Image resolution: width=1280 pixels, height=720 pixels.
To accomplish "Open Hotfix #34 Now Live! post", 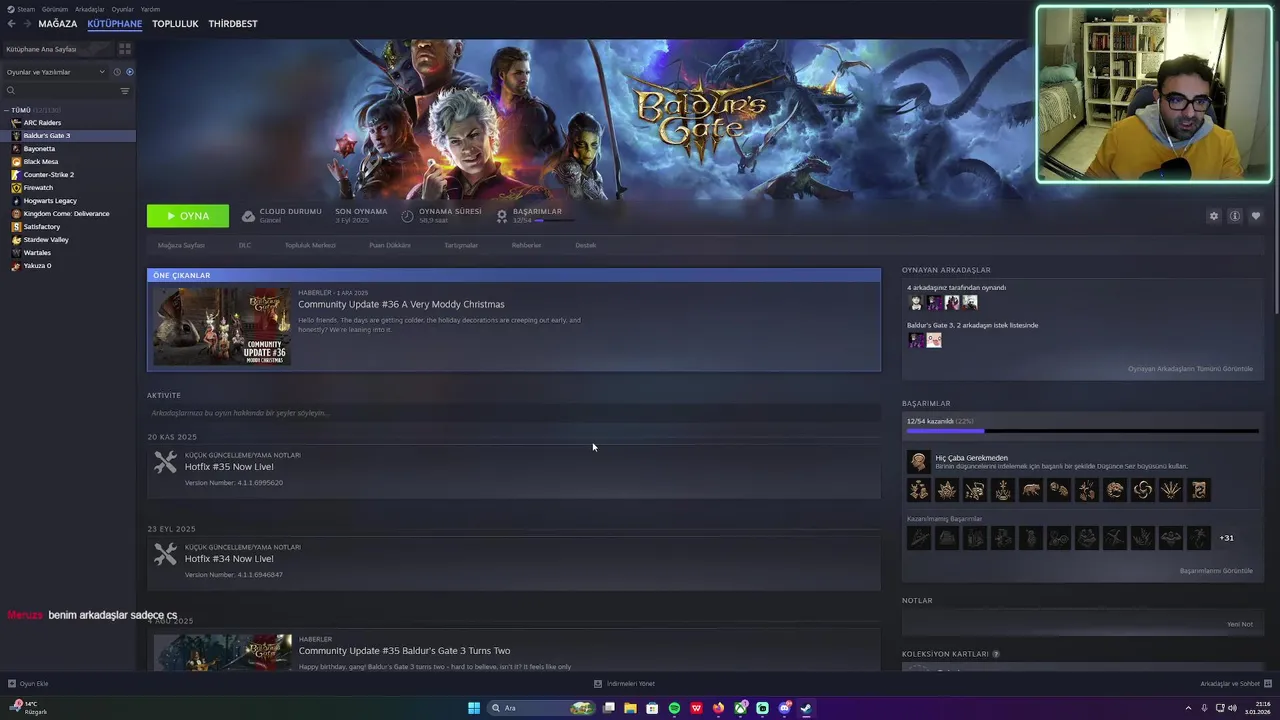I will 229,559.
